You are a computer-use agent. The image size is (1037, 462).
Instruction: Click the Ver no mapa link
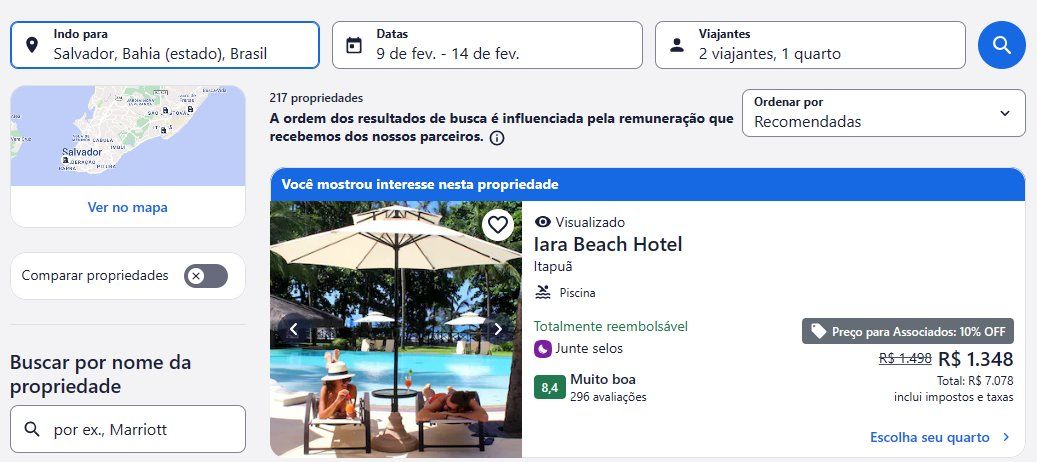128,207
